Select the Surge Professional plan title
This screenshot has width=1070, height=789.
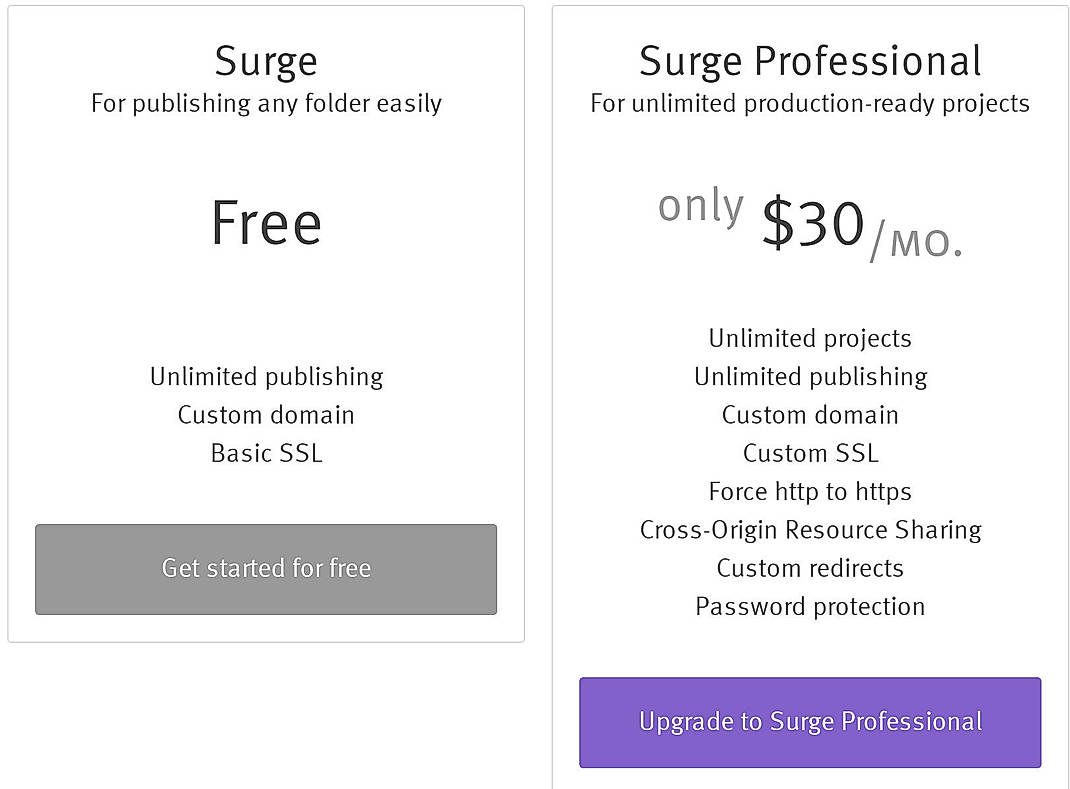pyautogui.click(x=810, y=60)
